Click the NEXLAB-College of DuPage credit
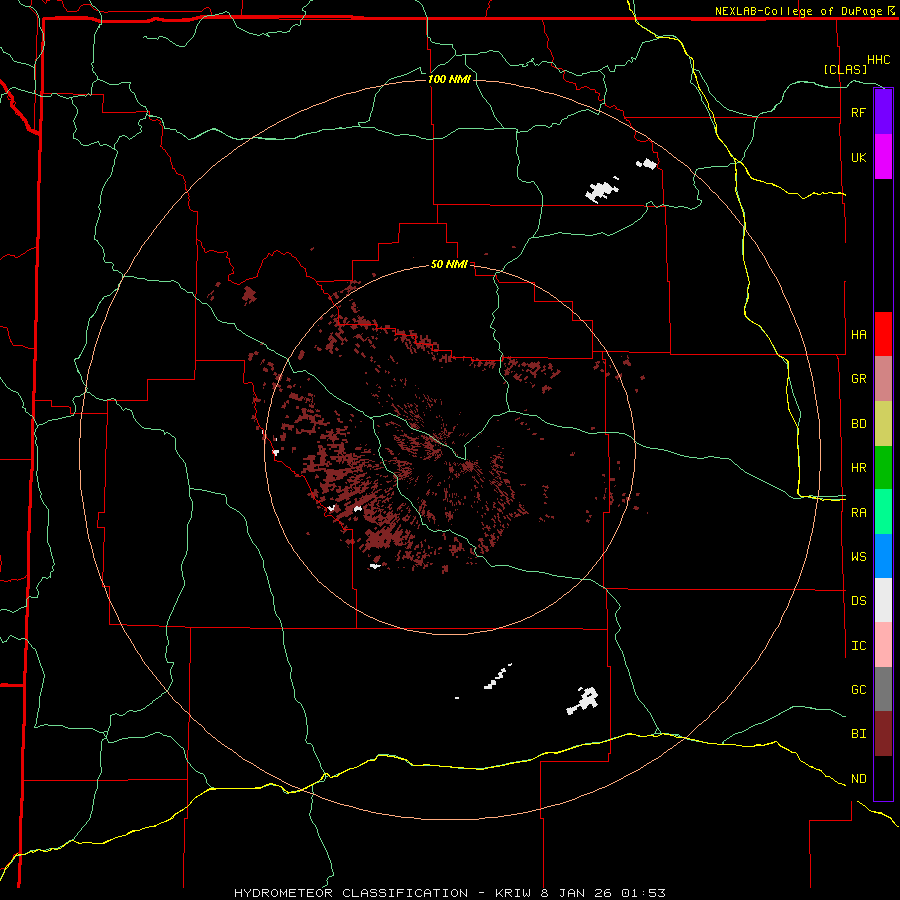 coord(800,11)
